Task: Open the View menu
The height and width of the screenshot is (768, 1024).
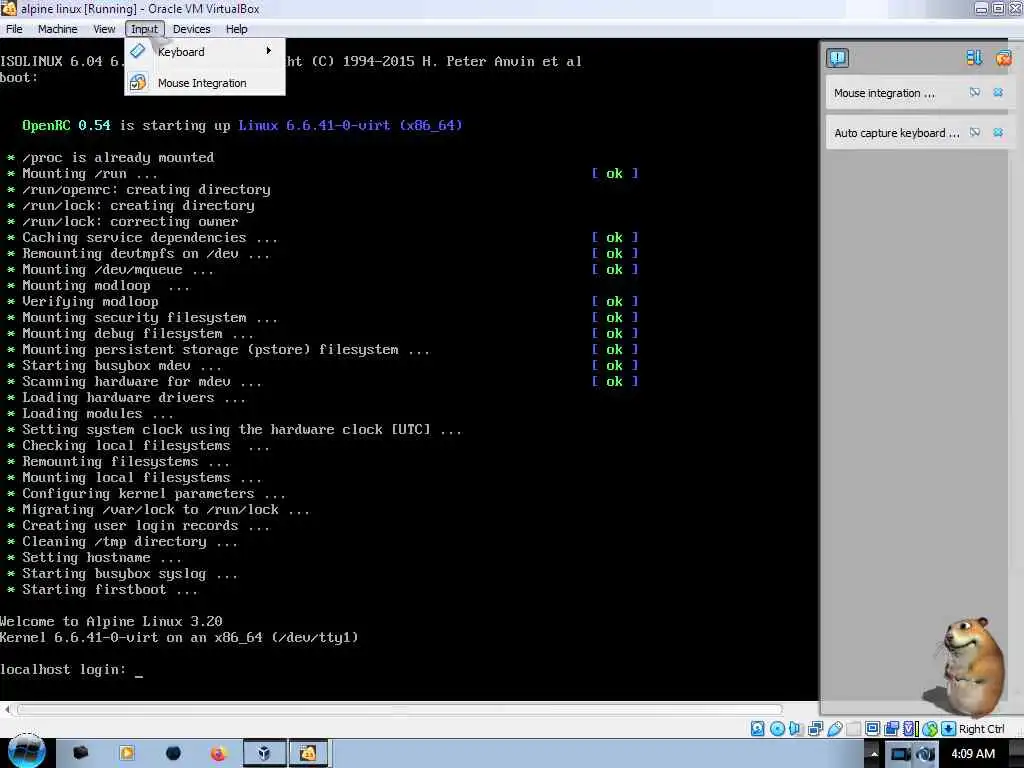Action: point(104,29)
